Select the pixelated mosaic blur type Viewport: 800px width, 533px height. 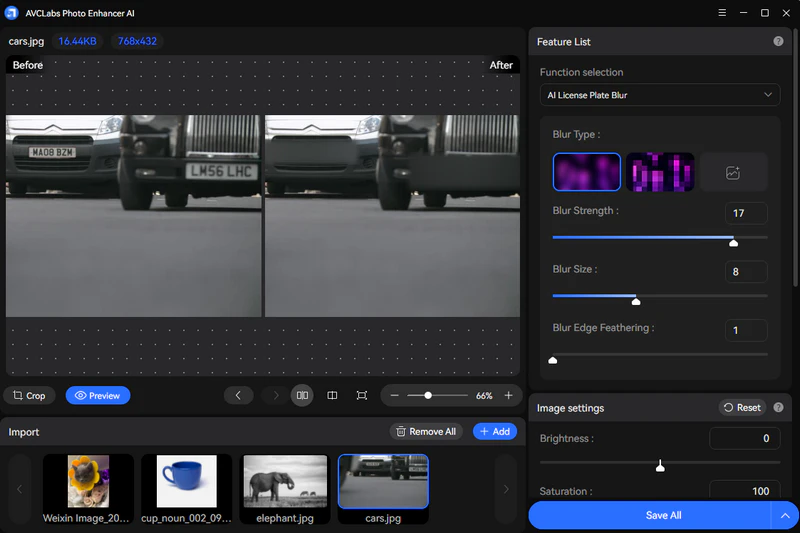pos(660,172)
